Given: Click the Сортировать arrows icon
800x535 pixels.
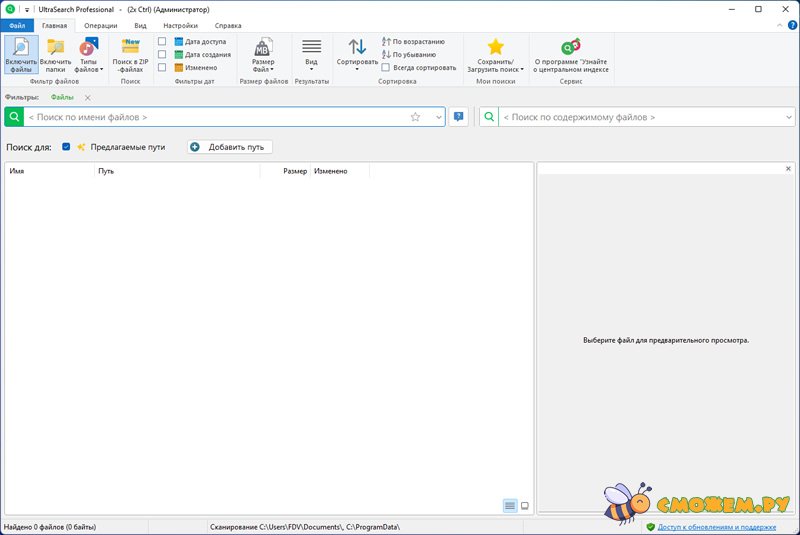Looking at the screenshot, I should (357, 48).
